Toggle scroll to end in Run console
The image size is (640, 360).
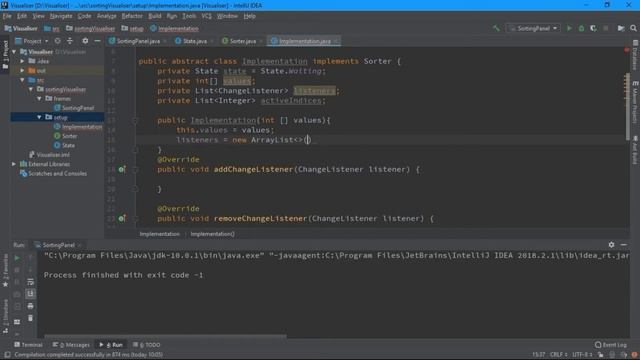[x=30, y=294]
